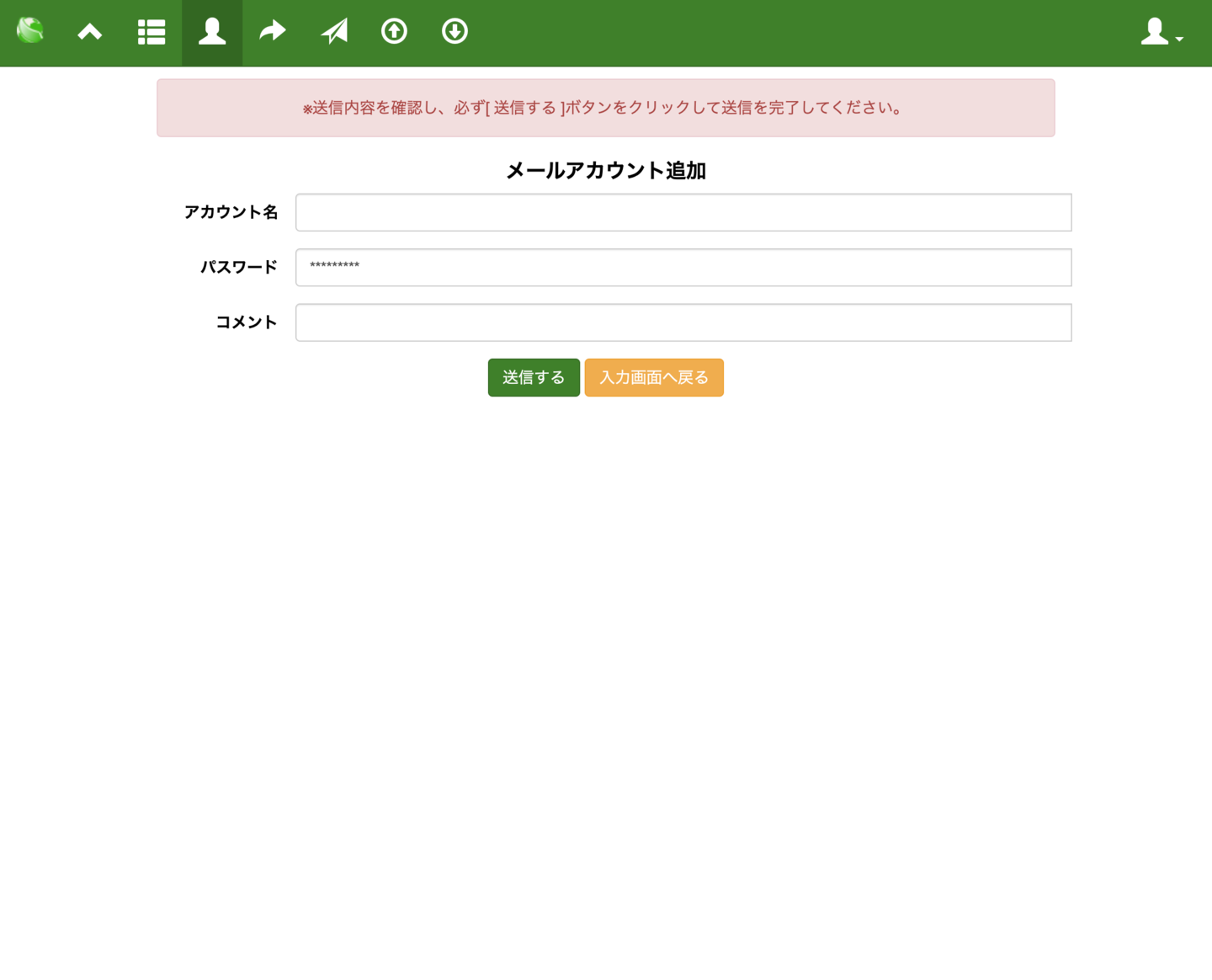Expand the account dropdown caret at top right

tap(1178, 39)
